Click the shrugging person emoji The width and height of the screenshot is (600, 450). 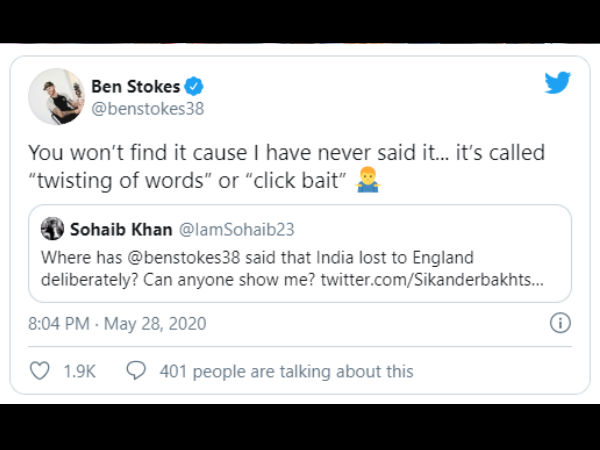click(368, 183)
